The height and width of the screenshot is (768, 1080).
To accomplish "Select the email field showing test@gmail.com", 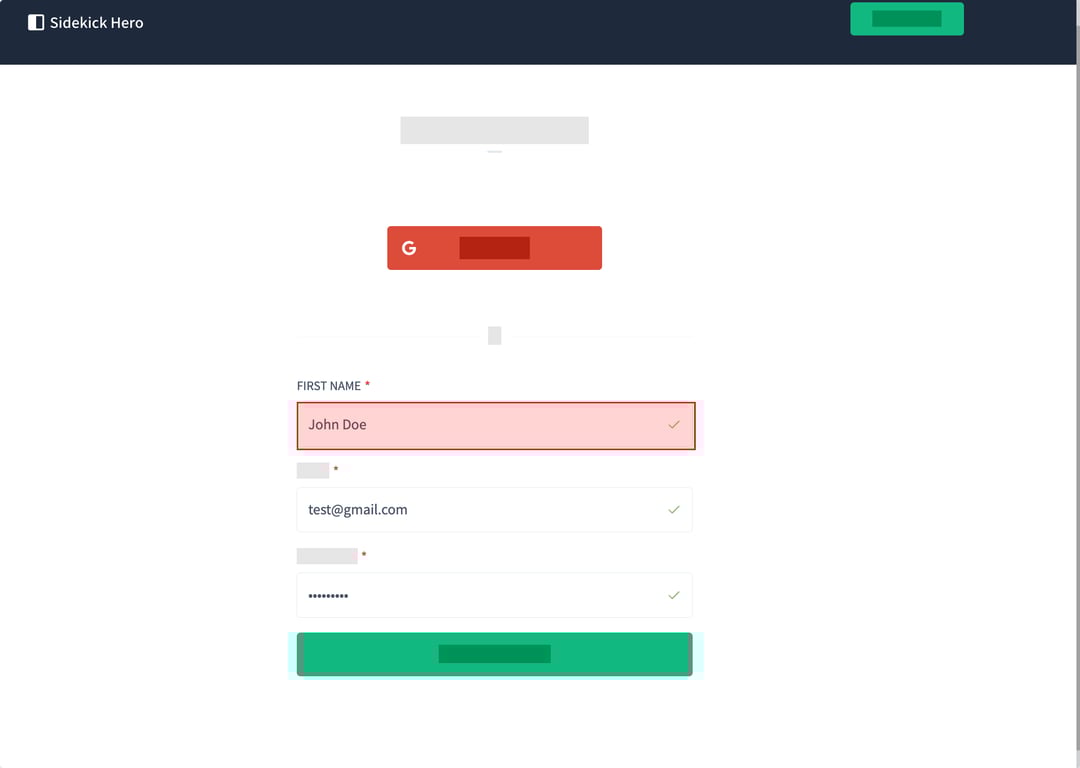I will [x=480, y=510].
